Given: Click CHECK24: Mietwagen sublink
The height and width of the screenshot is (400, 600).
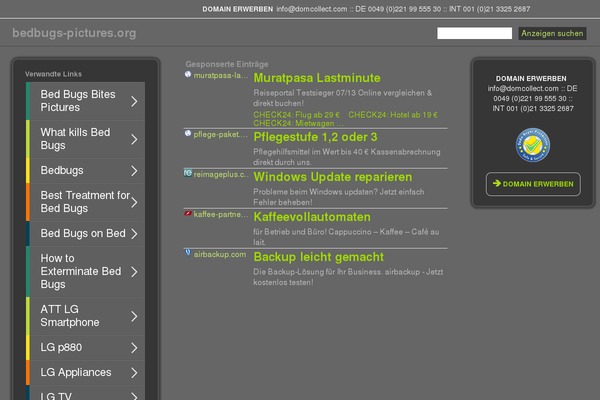Looking at the screenshot, I should tap(298, 123).
